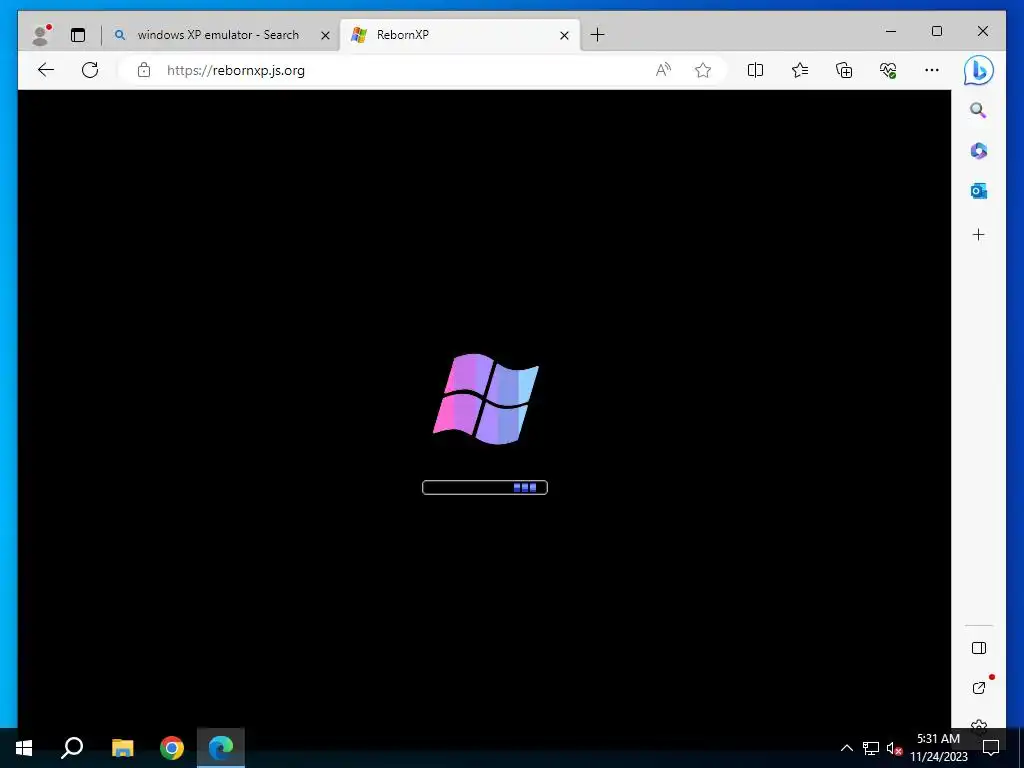Open network status tray icon
Screen dimensions: 1024x768
pos(871,748)
